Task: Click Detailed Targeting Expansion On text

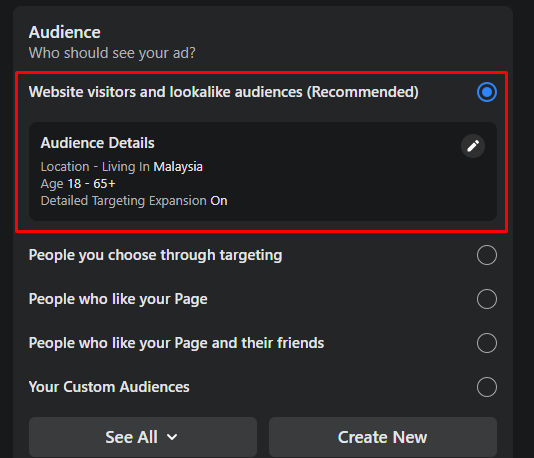Action: (x=134, y=201)
